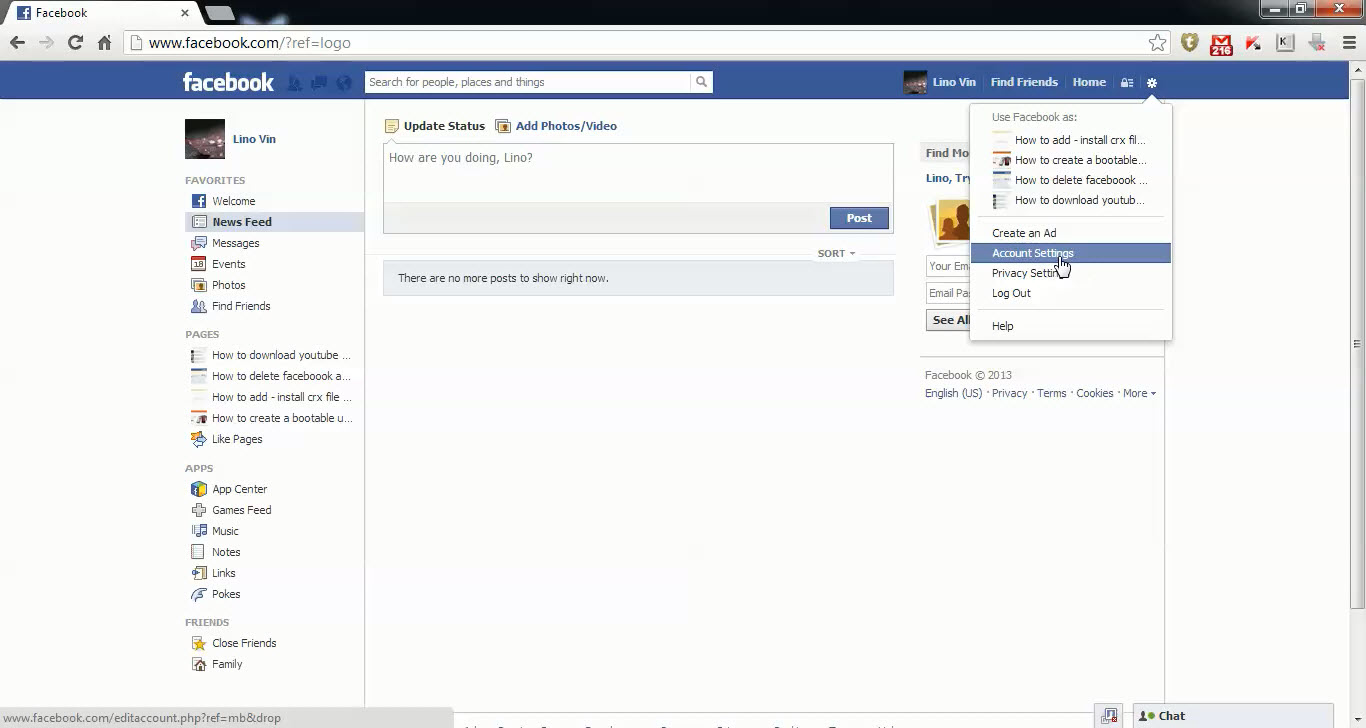
Task: Click the Terms footer link
Action: pyautogui.click(x=1051, y=393)
